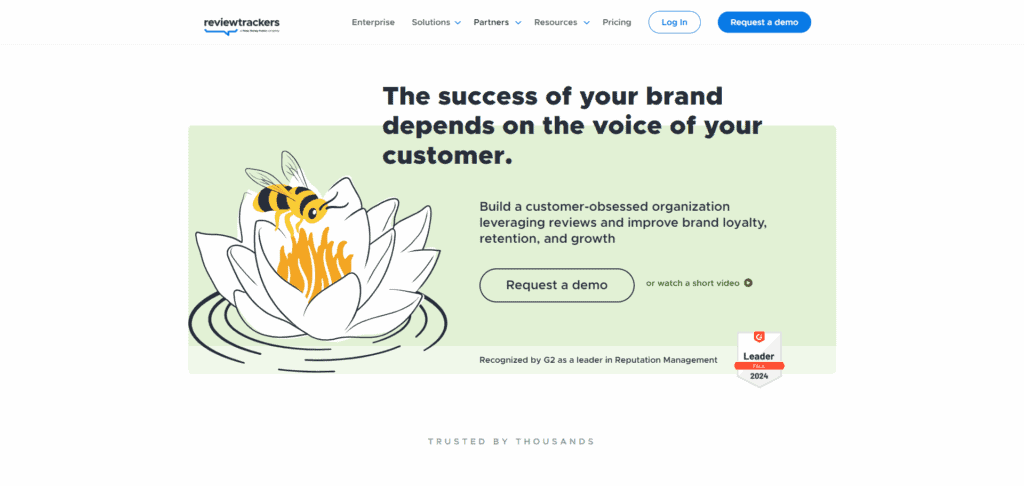
Task: Open the Resources menu label
Action: coord(556,22)
